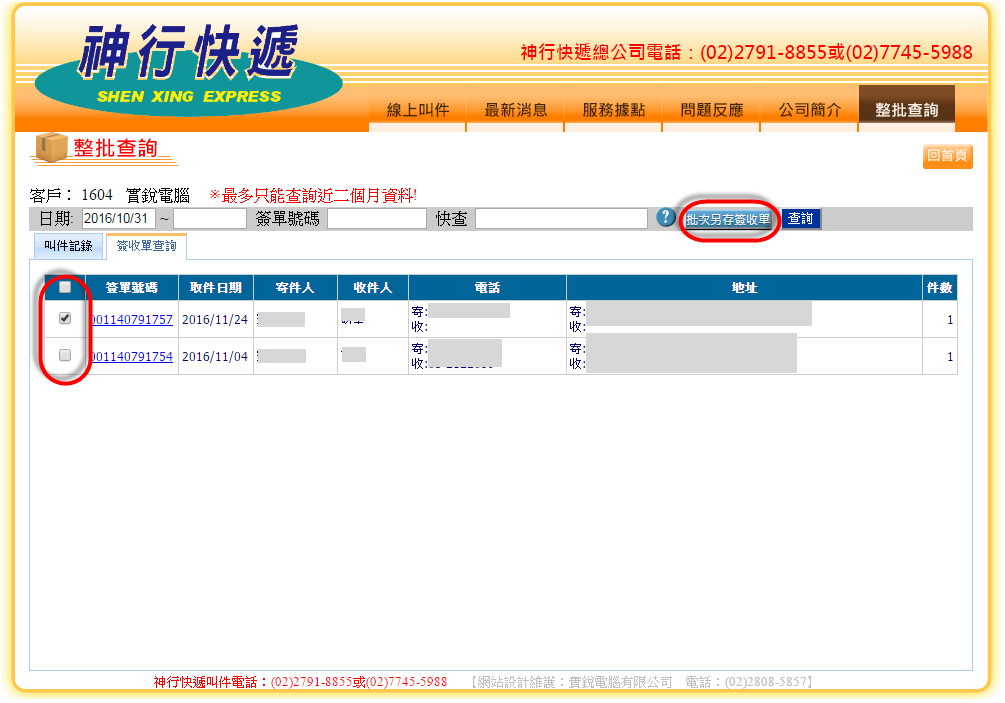The width and height of the screenshot is (1005, 703).
Task: Open the 線上叫件 navigation menu
Action: (417, 110)
